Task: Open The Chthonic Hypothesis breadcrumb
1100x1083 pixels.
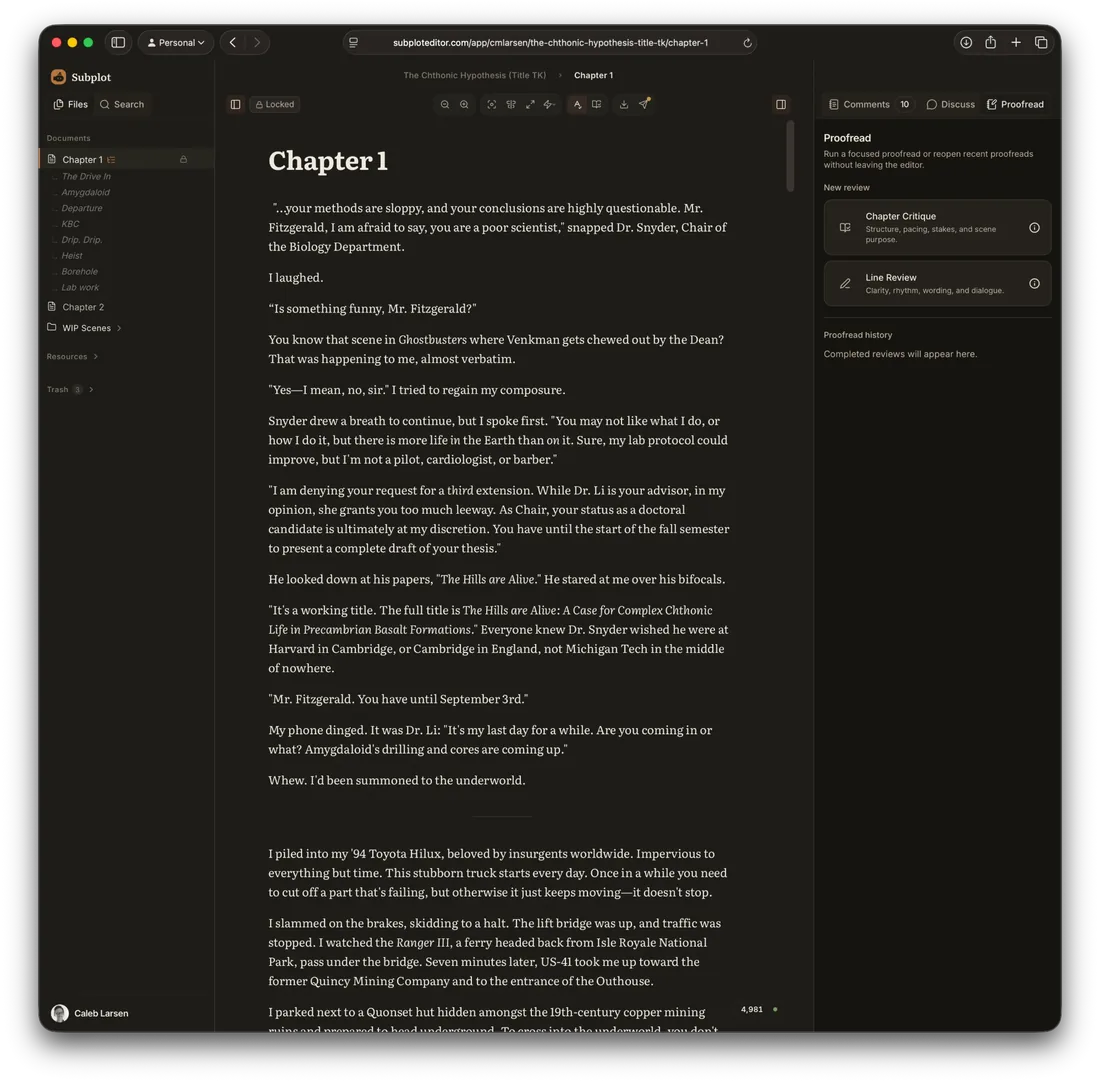Action: (x=474, y=75)
